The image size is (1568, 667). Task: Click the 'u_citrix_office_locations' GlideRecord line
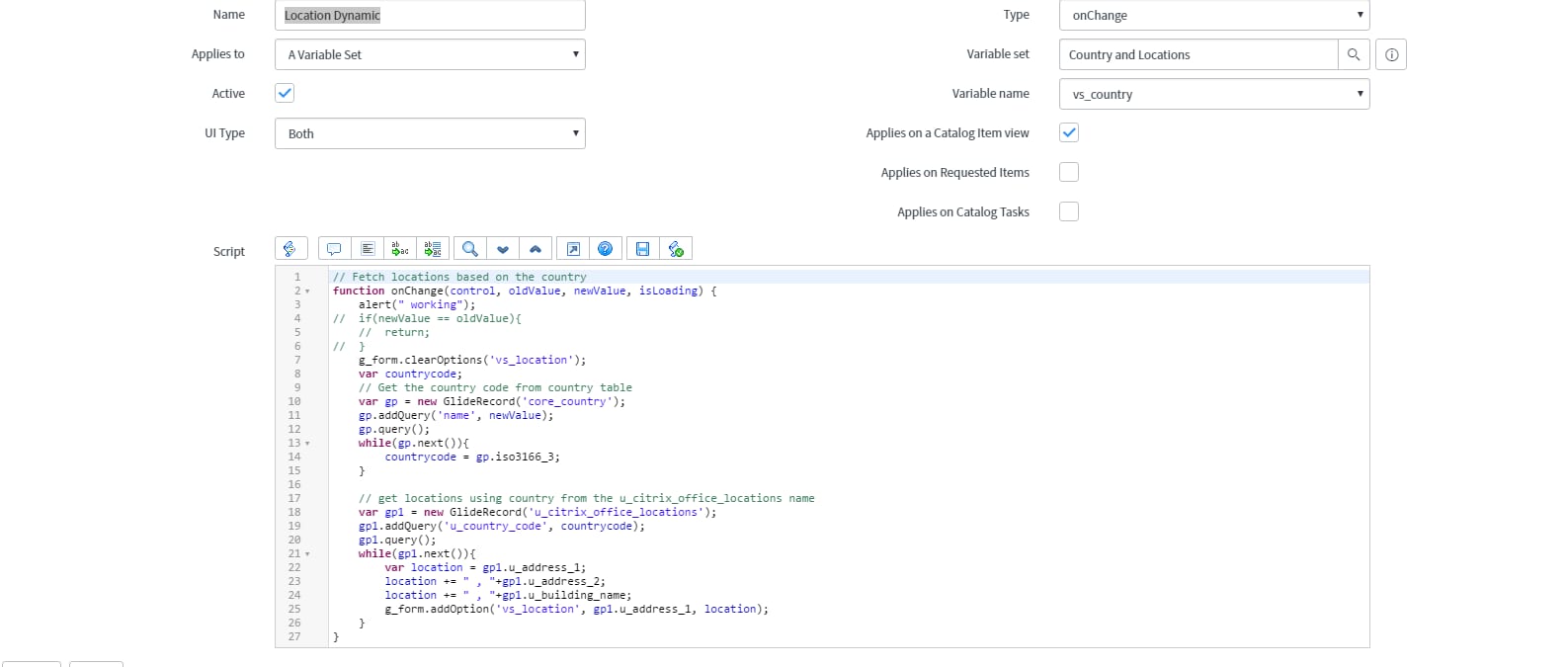pos(537,512)
